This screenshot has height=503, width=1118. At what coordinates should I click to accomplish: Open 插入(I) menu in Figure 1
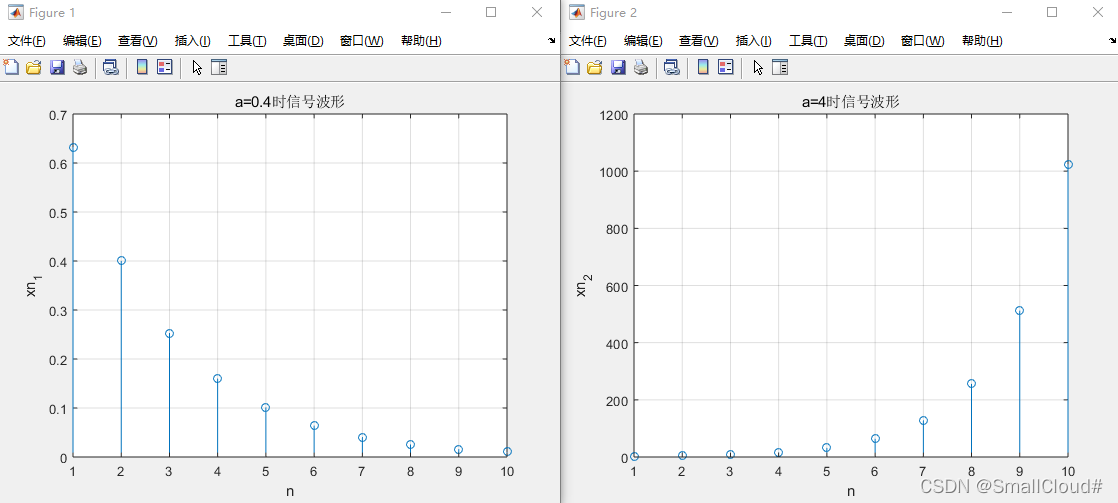coord(193,41)
